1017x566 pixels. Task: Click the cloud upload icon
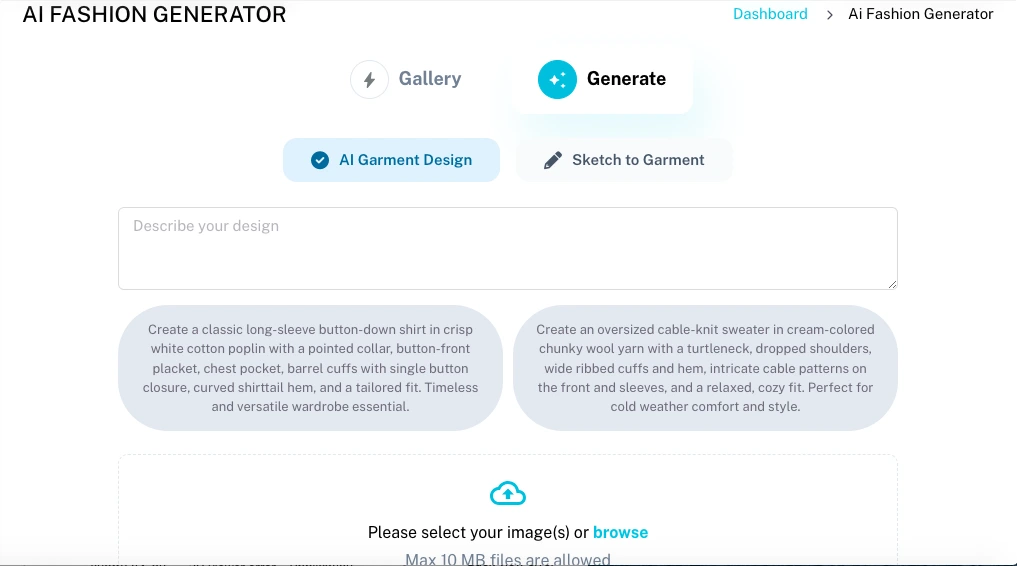(x=508, y=493)
